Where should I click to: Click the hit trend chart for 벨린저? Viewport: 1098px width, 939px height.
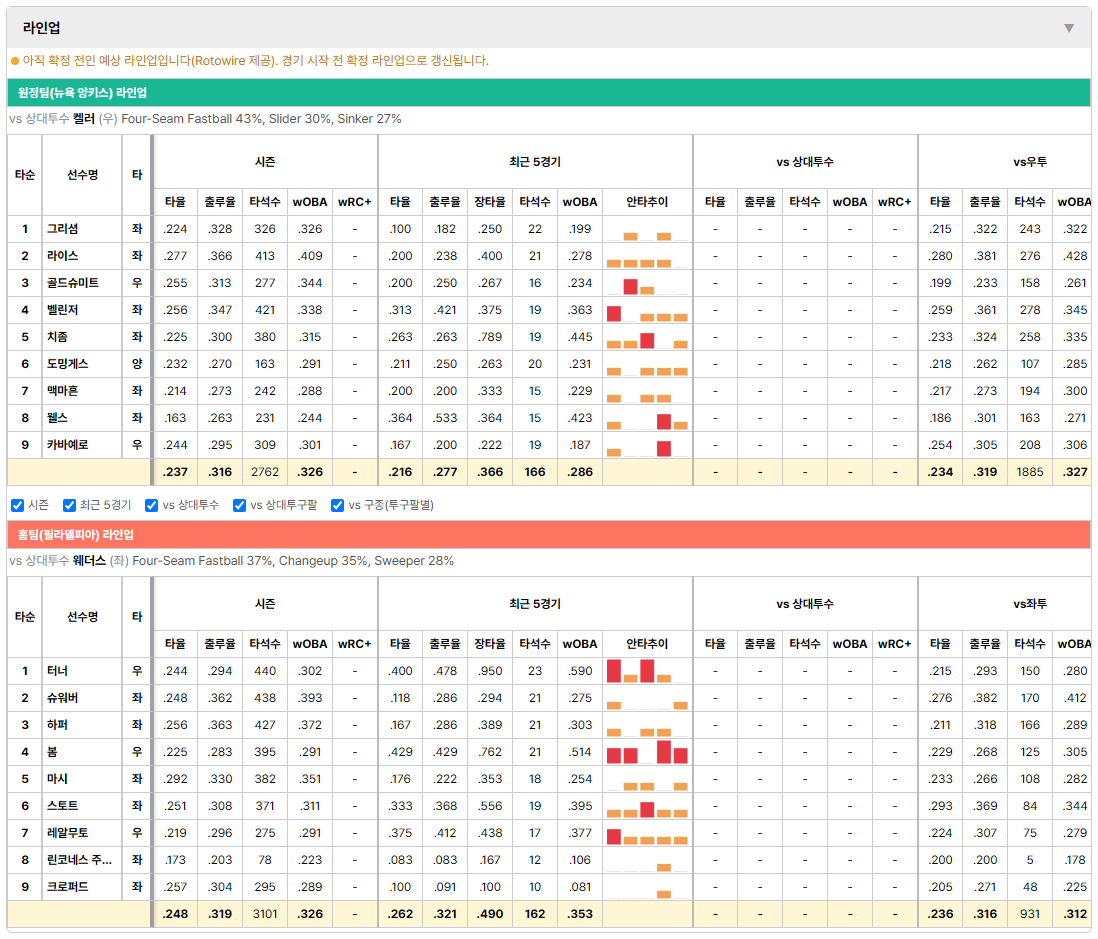647,310
